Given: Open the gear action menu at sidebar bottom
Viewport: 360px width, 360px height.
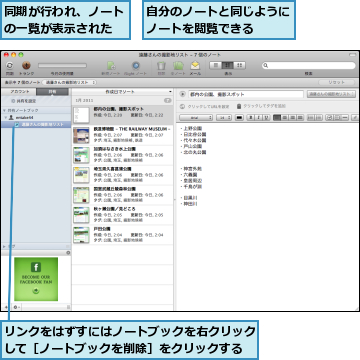Looking at the screenshot, I should 16,307.
